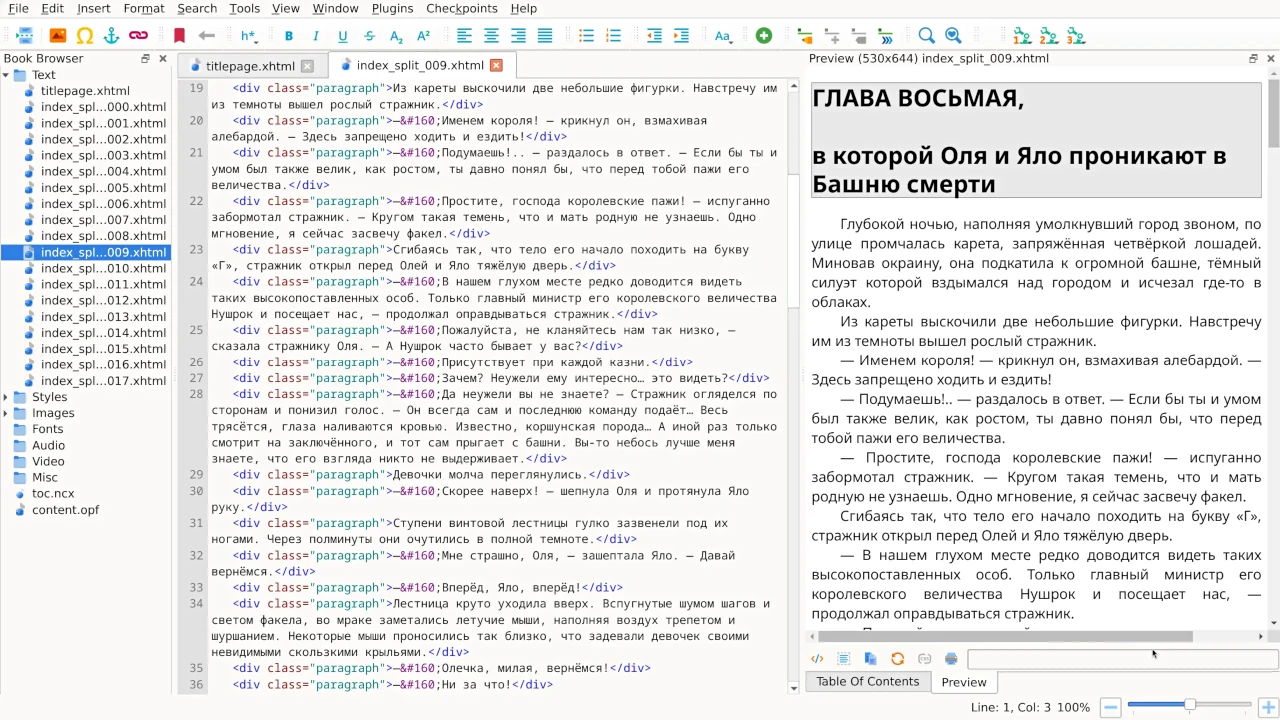The height and width of the screenshot is (720, 1280).
Task: Expand the Images folder
Action: click(6, 413)
